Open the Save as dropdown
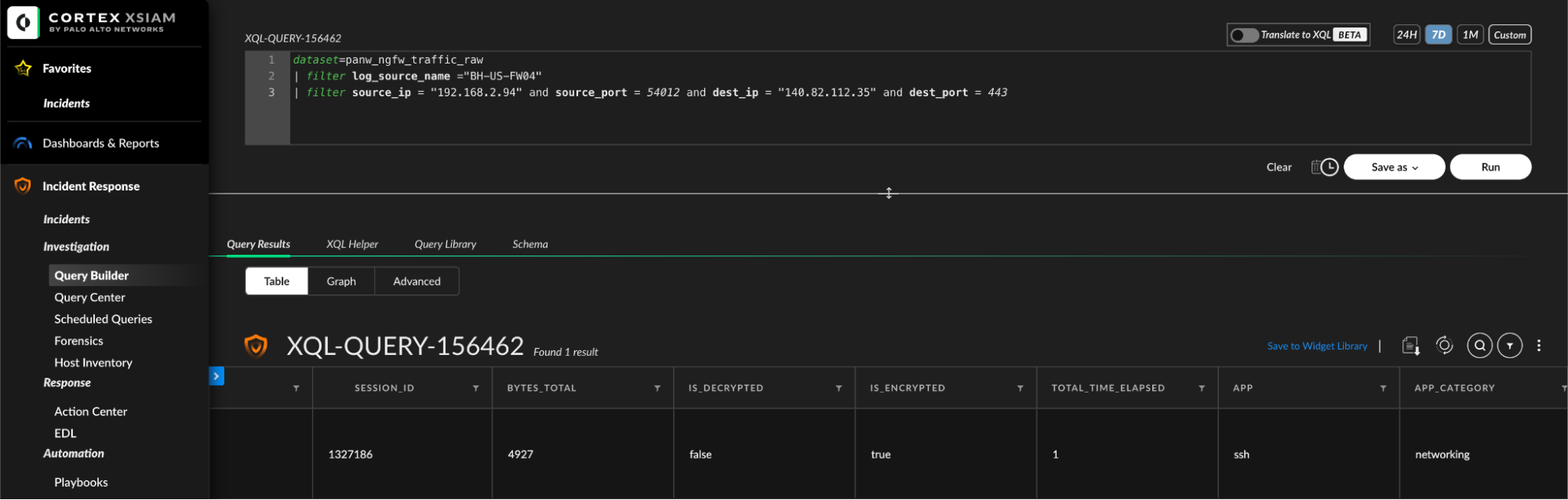 (x=1394, y=167)
